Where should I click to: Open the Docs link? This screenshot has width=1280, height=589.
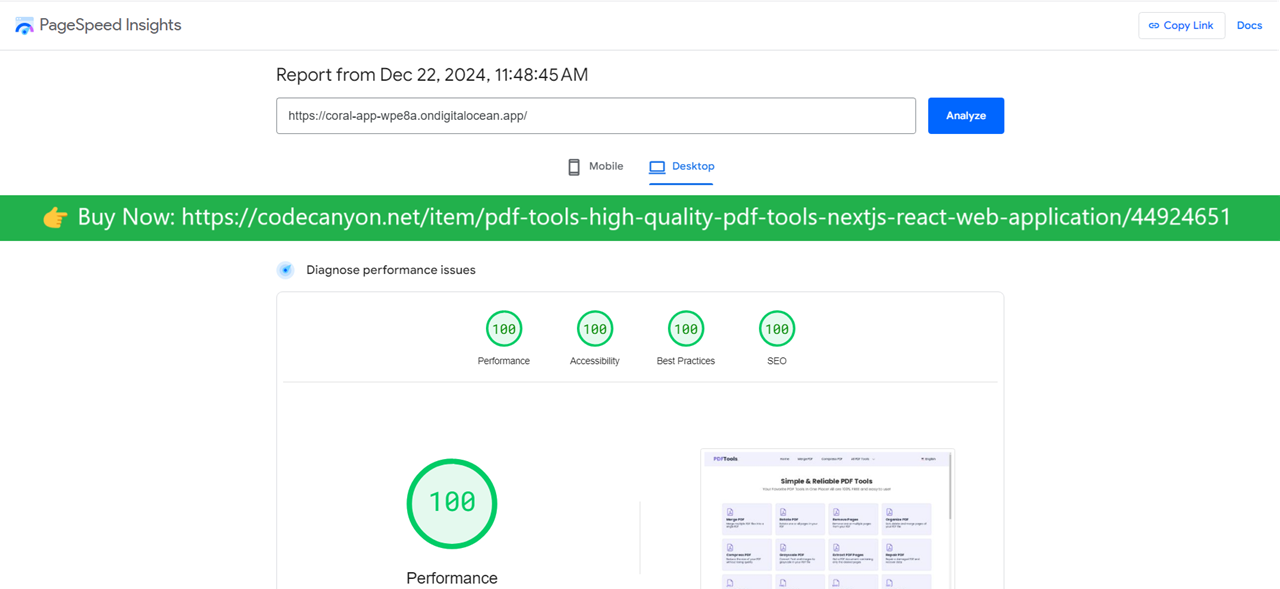pos(1249,25)
